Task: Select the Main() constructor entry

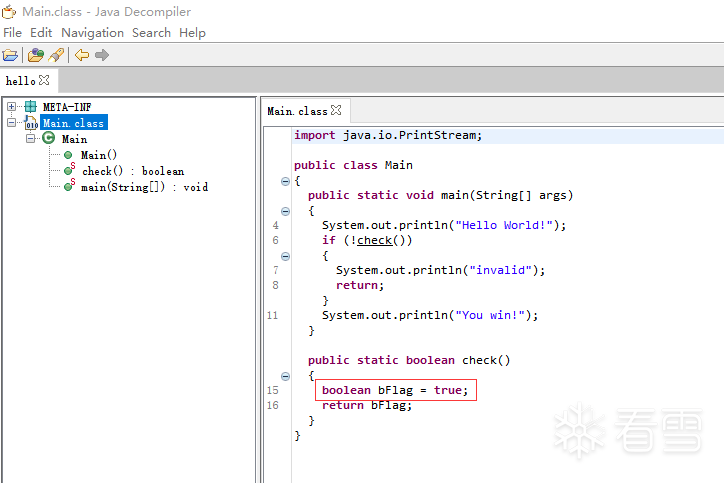Action: (99, 155)
